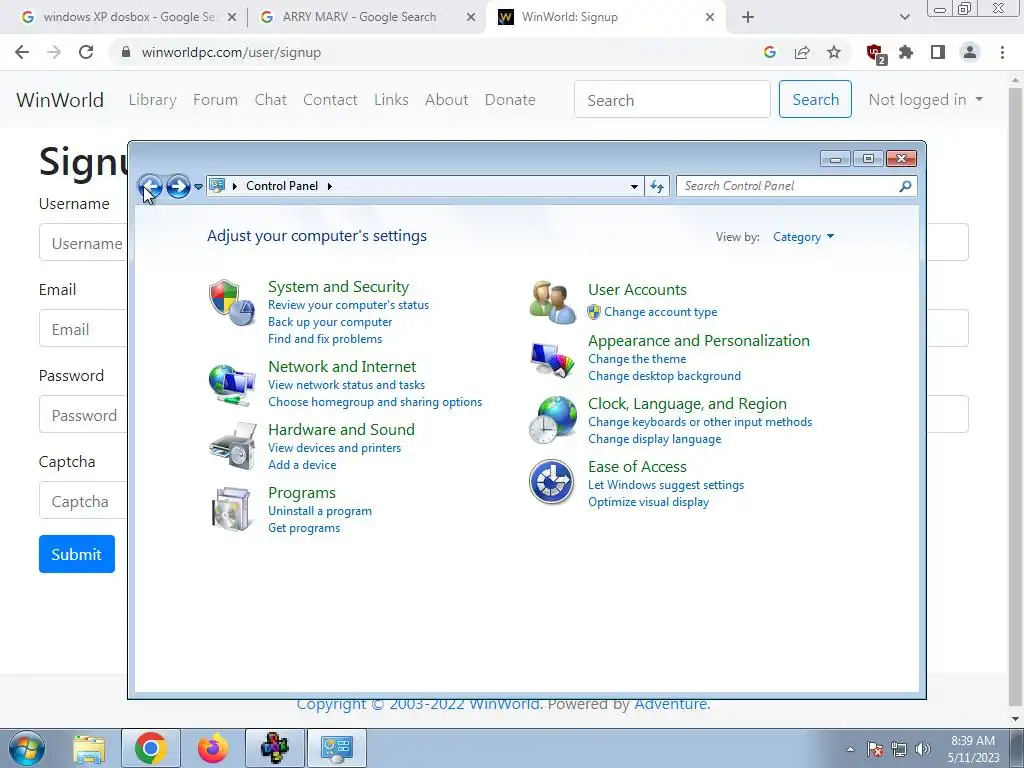1024x768 pixels.
Task: Bookmark this page with the star icon
Action: [834, 52]
